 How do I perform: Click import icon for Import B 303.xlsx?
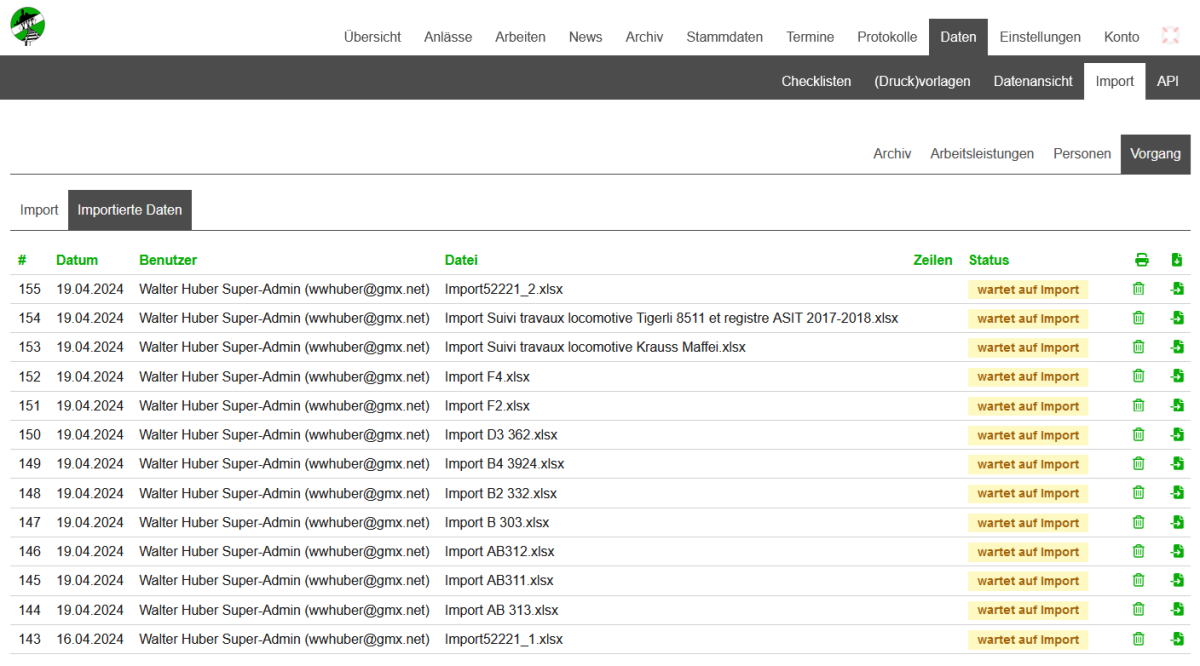[1177, 522]
